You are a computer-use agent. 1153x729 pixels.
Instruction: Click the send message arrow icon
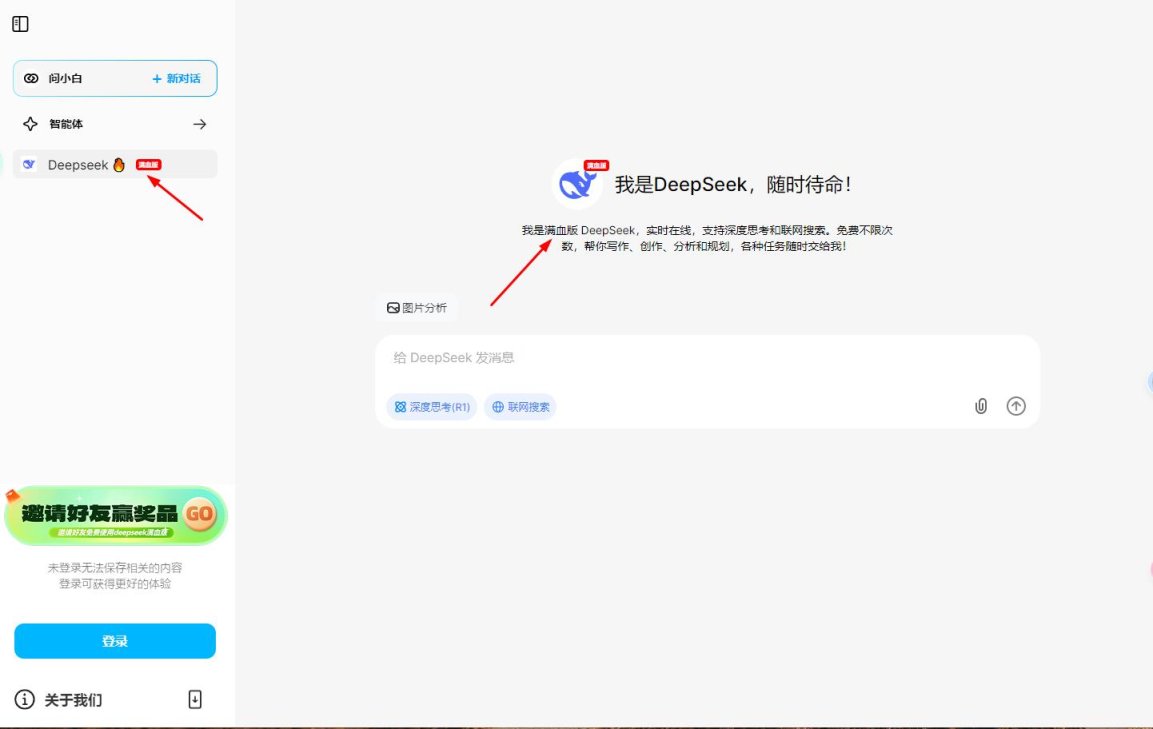tap(1016, 406)
